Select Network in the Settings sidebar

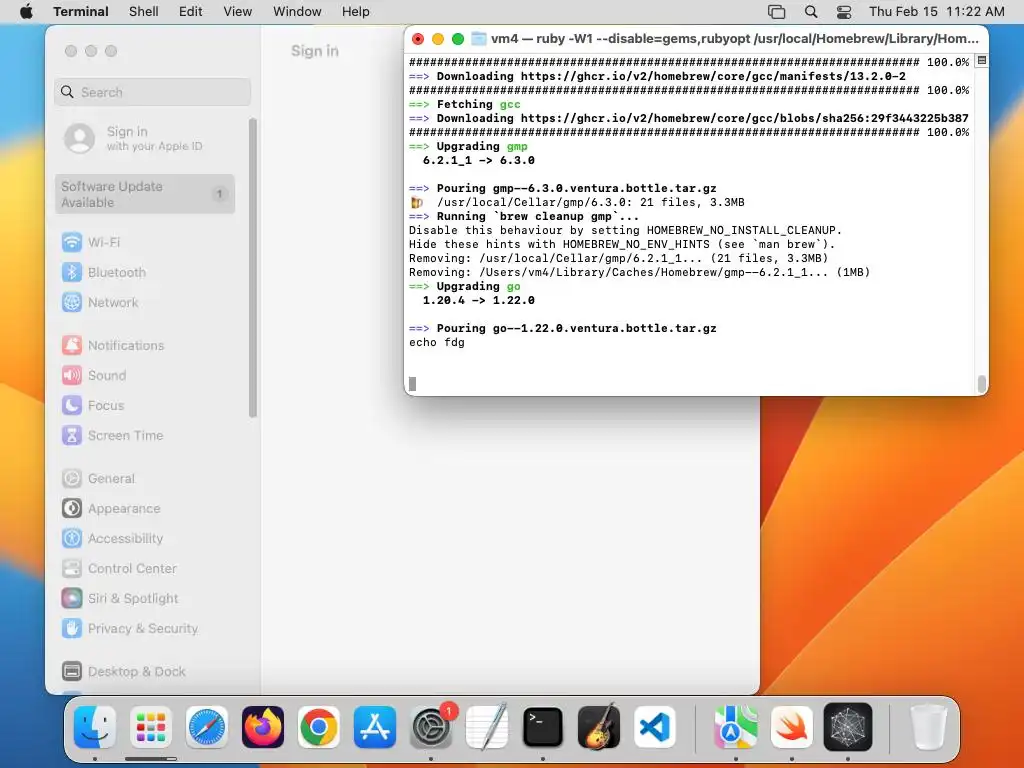point(145,302)
